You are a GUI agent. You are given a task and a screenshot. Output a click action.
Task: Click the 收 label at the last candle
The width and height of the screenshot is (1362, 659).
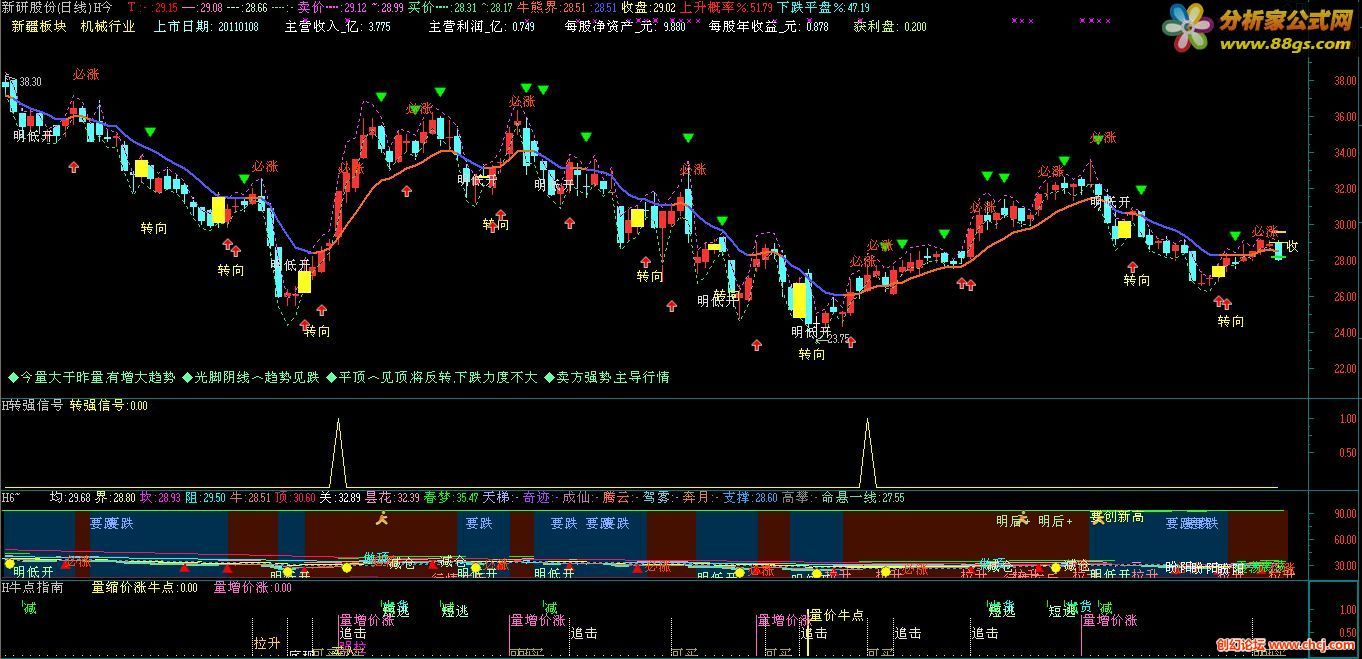(x=1292, y=246)
